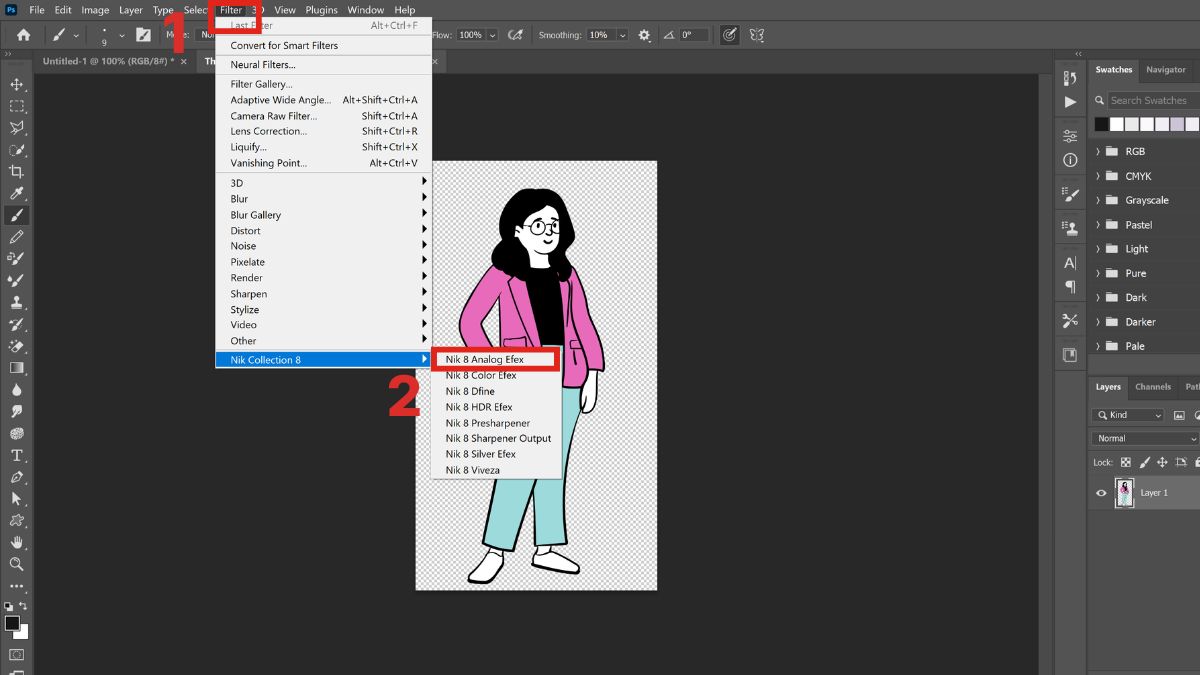Toggle Quick Mask mode
The width and height of the screenshot is (1200, 675).
16,655
